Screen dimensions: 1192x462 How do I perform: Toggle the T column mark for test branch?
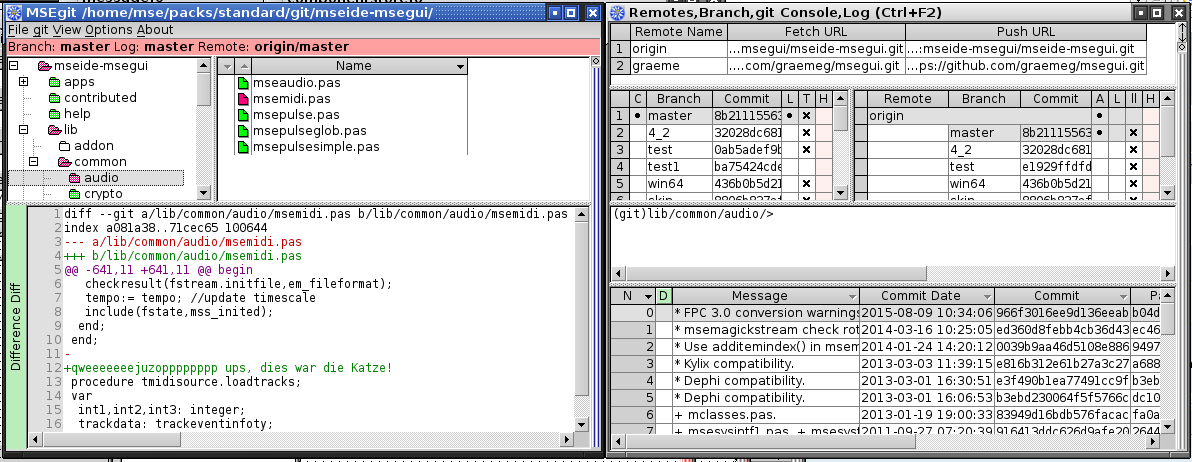click(806, 150)
